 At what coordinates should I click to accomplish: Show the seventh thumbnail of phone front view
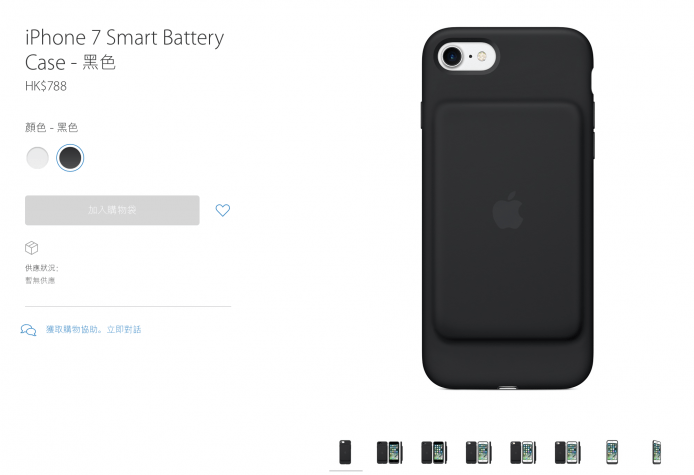click(612, 452)
